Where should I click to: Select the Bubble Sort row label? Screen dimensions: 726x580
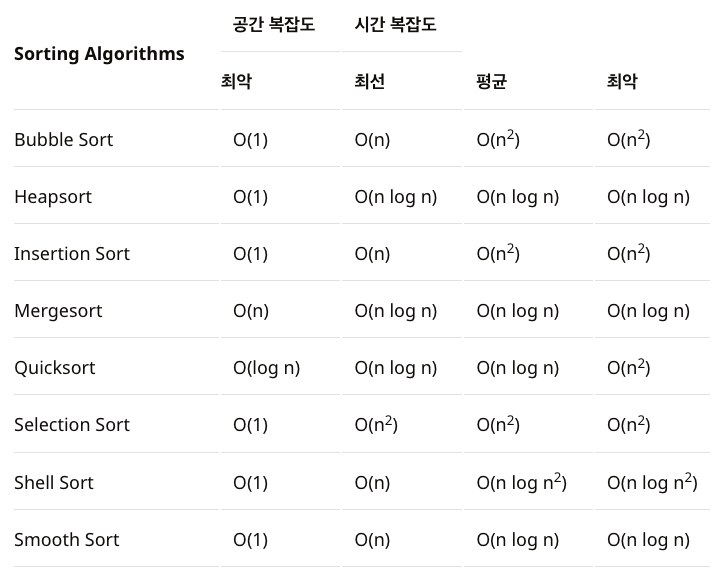(63, 140)
